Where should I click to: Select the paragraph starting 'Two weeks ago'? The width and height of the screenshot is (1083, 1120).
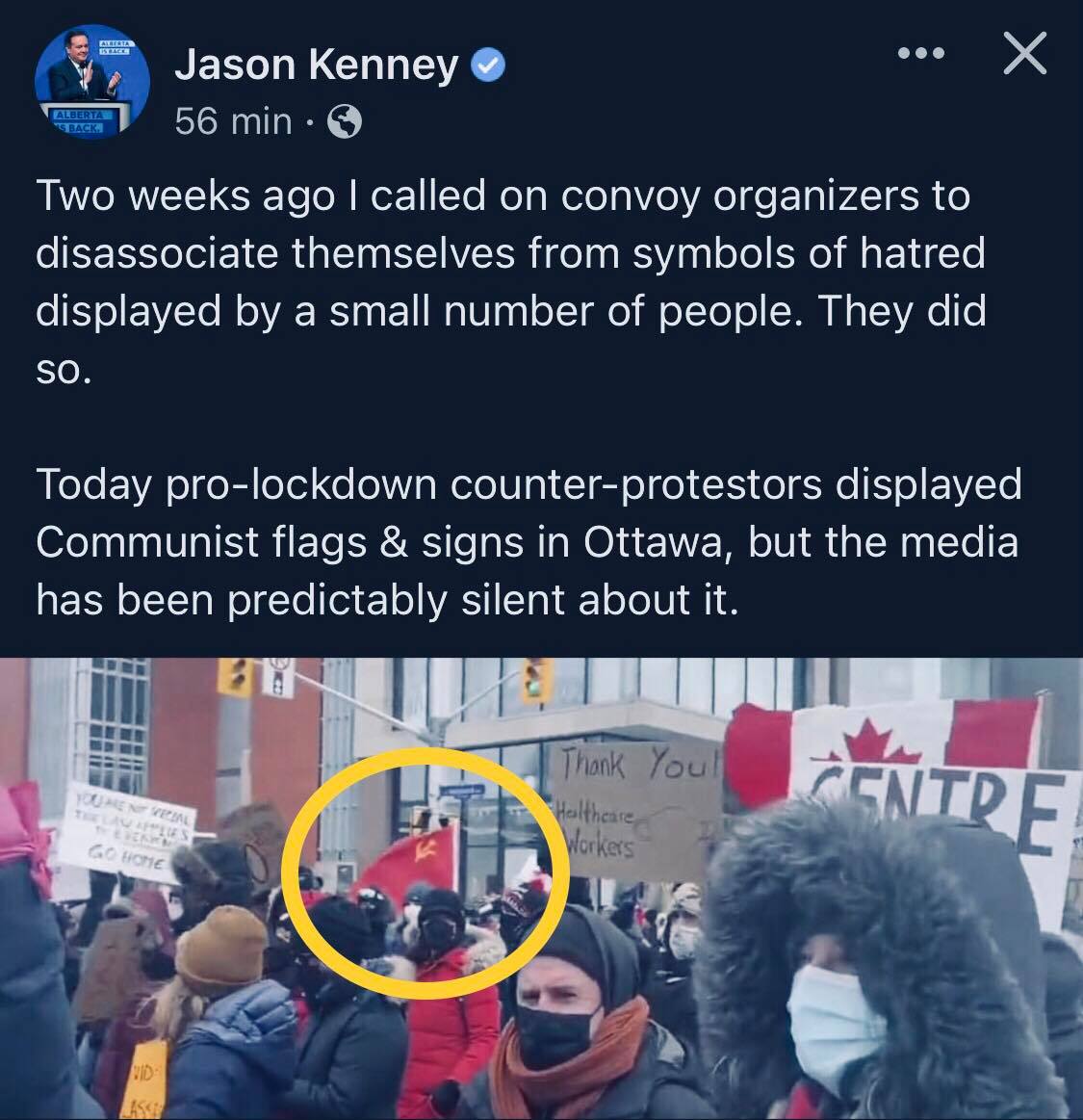[x=510, y=282]
